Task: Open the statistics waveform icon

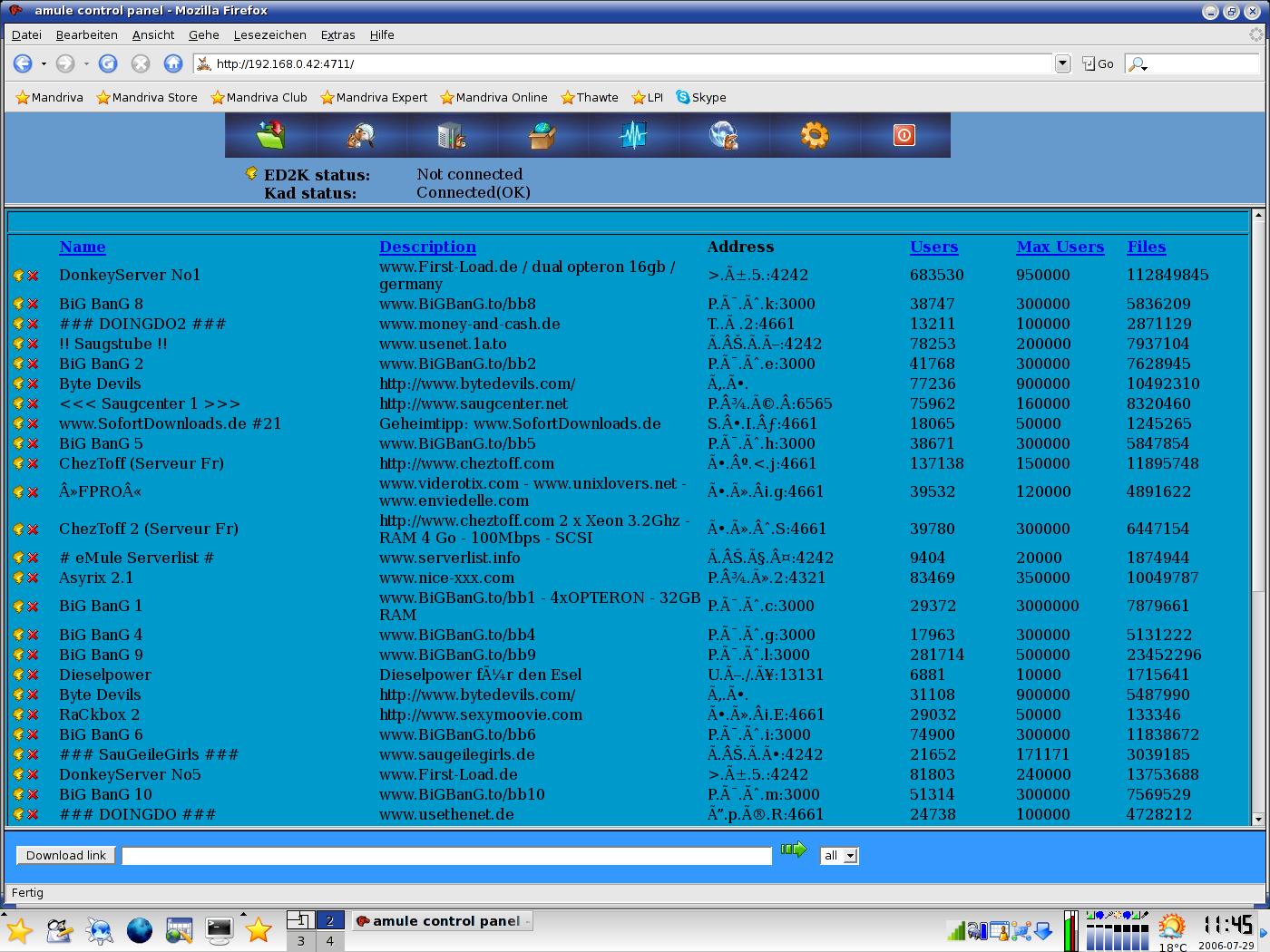Action: [632, 135]
